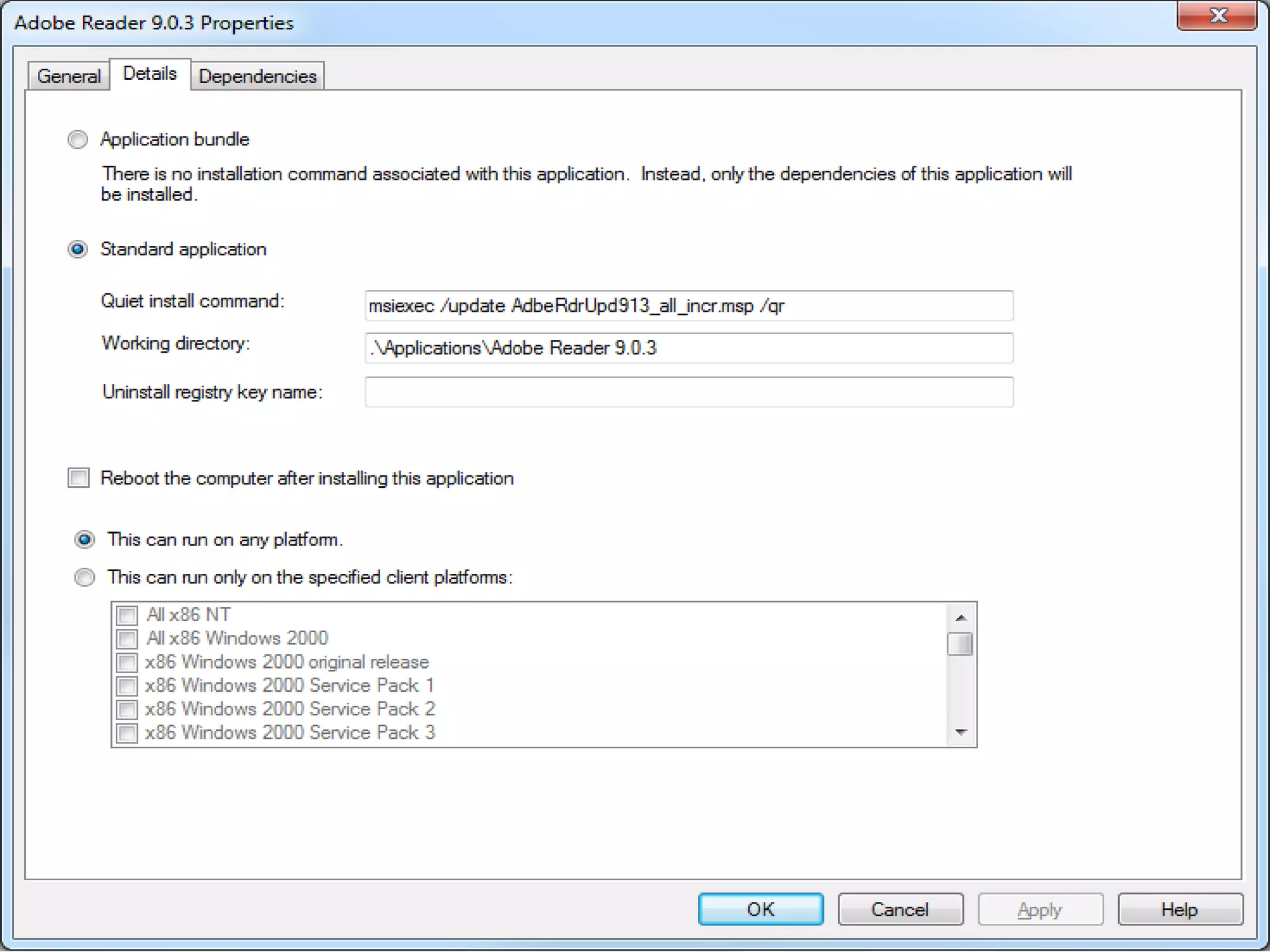Close the Adobe Reader Properties dialog
The width and height of the screenshot is (1270, 952).
pos(1217,16)
